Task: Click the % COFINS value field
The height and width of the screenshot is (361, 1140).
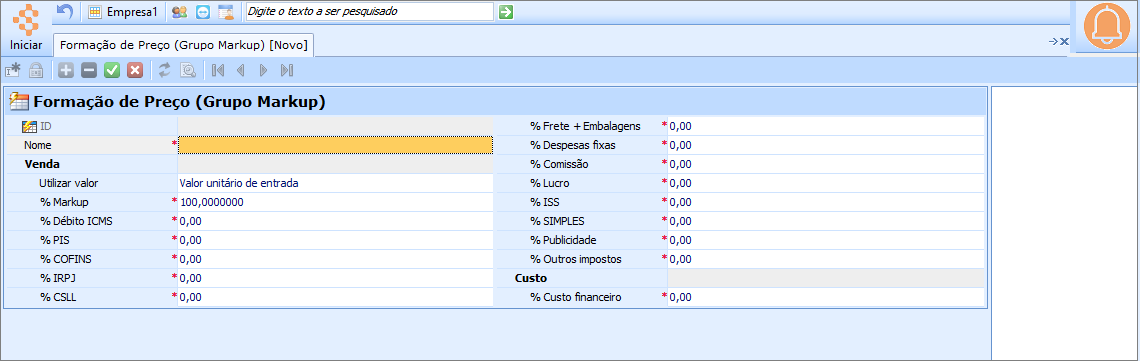Action: pos(336,259)
